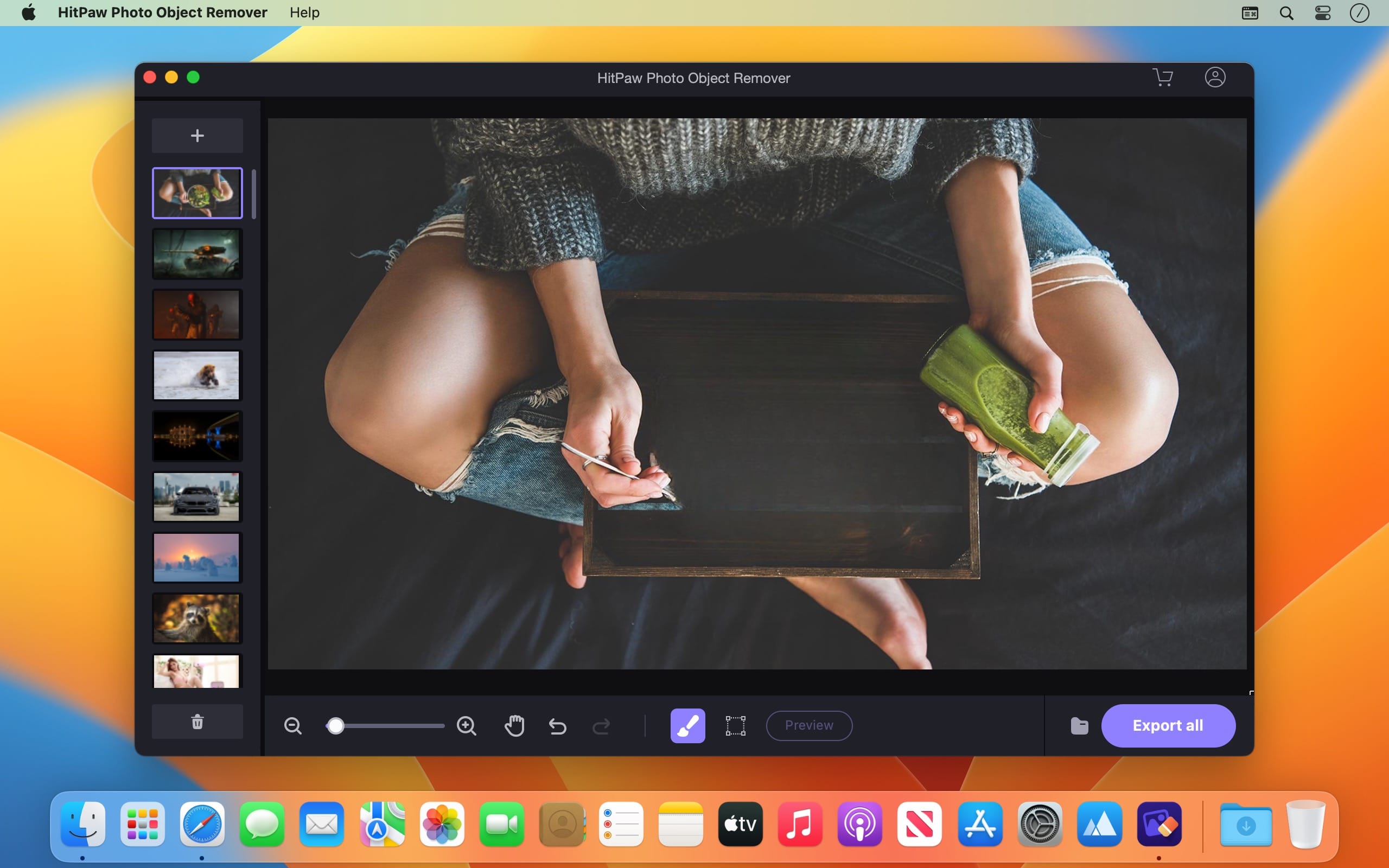The height and width of the screenshot is (868, 1389).
Task: Click the Zoom Out button
Action: click(293, 725)
